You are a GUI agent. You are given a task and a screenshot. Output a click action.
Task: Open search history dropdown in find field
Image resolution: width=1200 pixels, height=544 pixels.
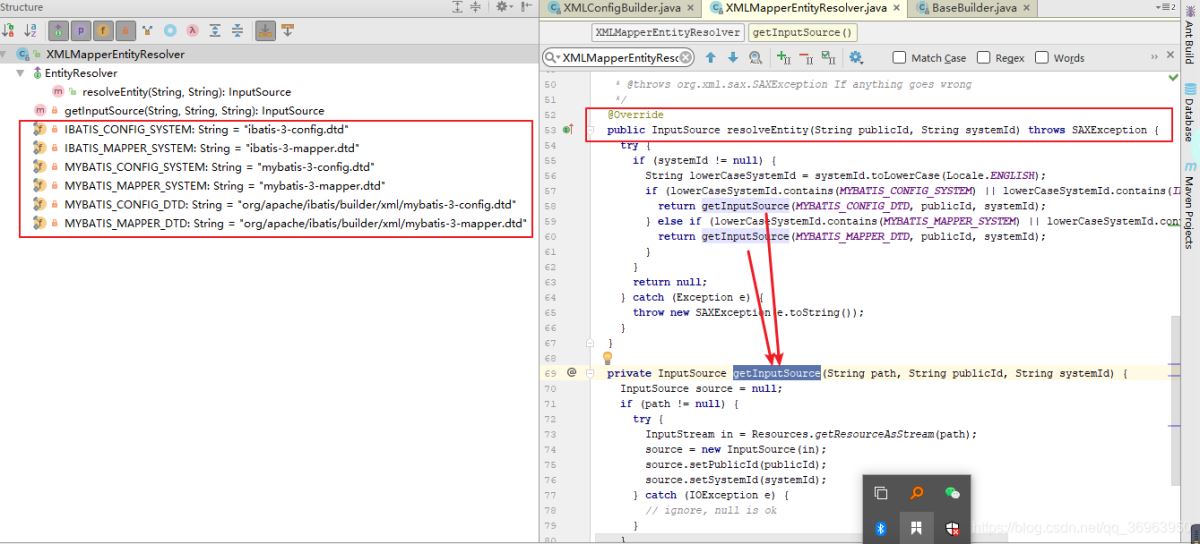pos(552,58)
